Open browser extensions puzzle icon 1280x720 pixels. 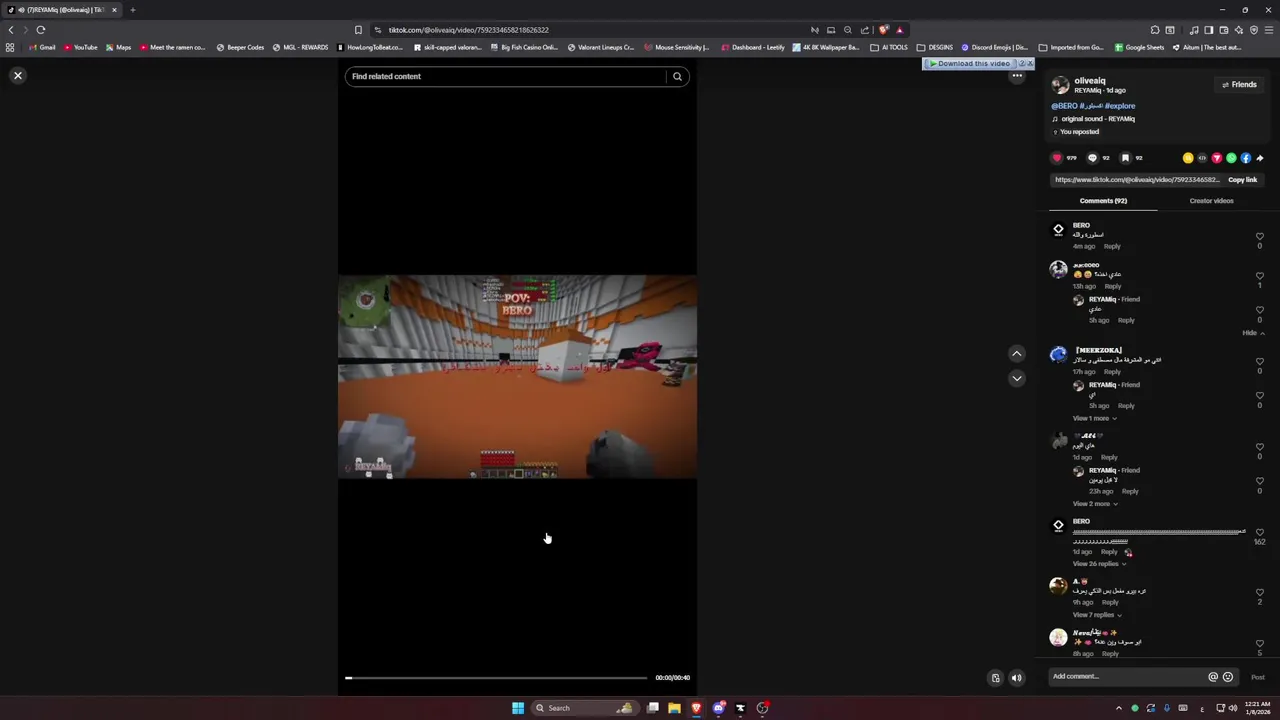[1155, 30]
